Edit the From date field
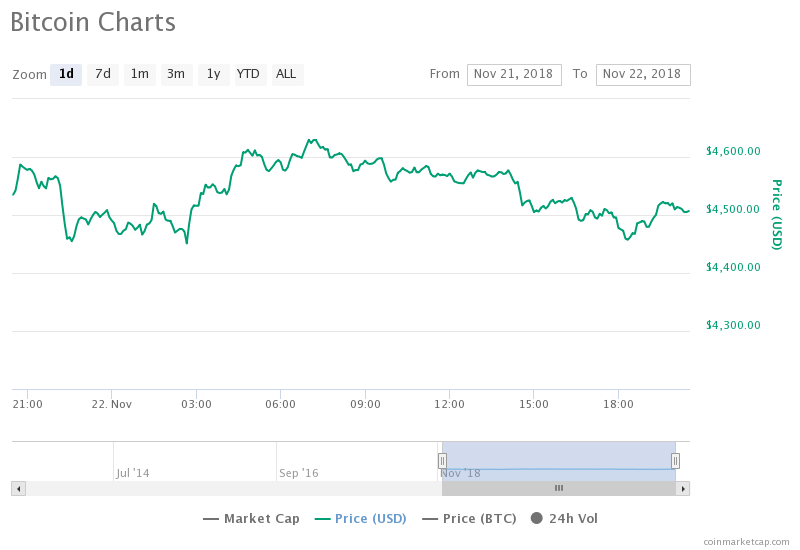The height and width of the screenshot is (550, 800). pyautogui.click(x=514, y=74)
